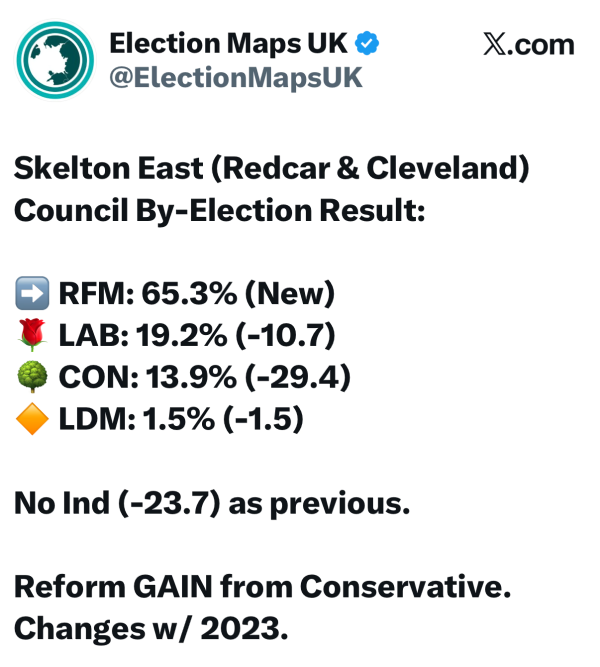Open the Election Maps UK display name
Viewport: 600px width, 667px height.
(230, 44)
